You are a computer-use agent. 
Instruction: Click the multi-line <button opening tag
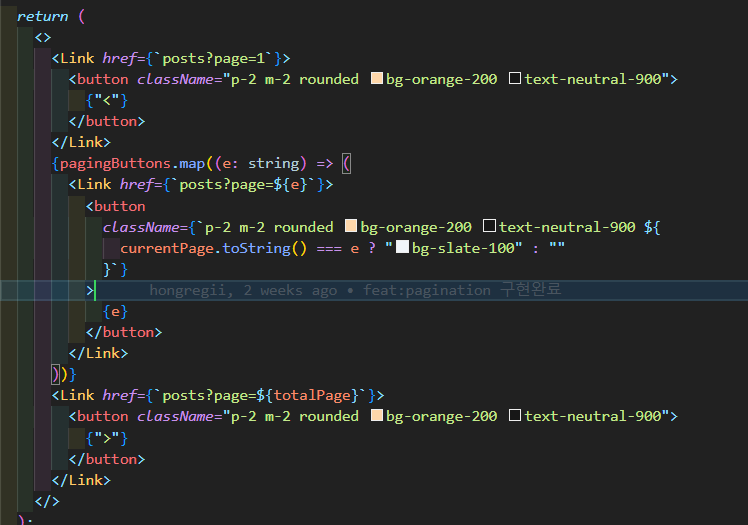pos(115,206)
